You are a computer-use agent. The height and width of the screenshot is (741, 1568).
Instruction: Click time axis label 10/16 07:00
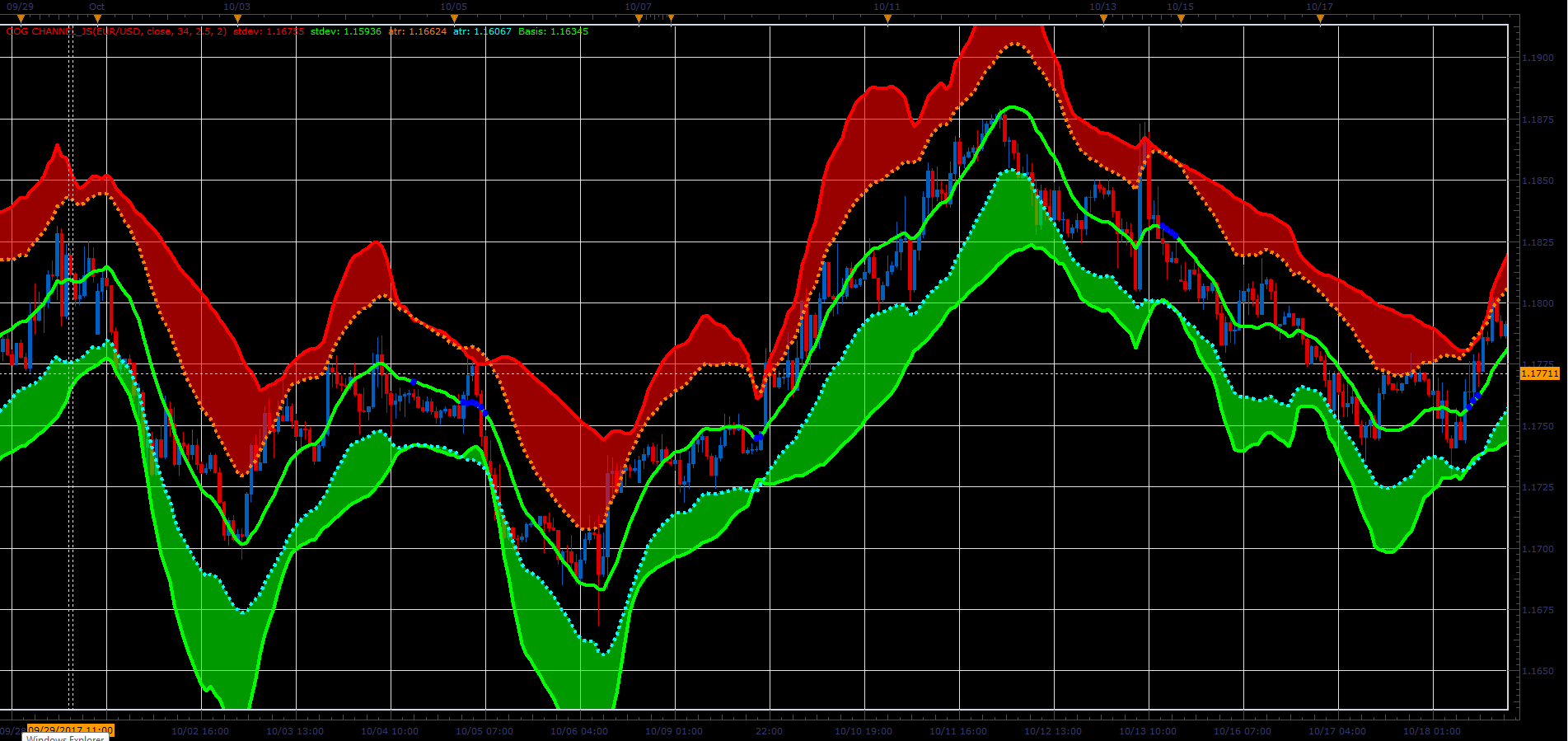click(x=1243, y=731)
